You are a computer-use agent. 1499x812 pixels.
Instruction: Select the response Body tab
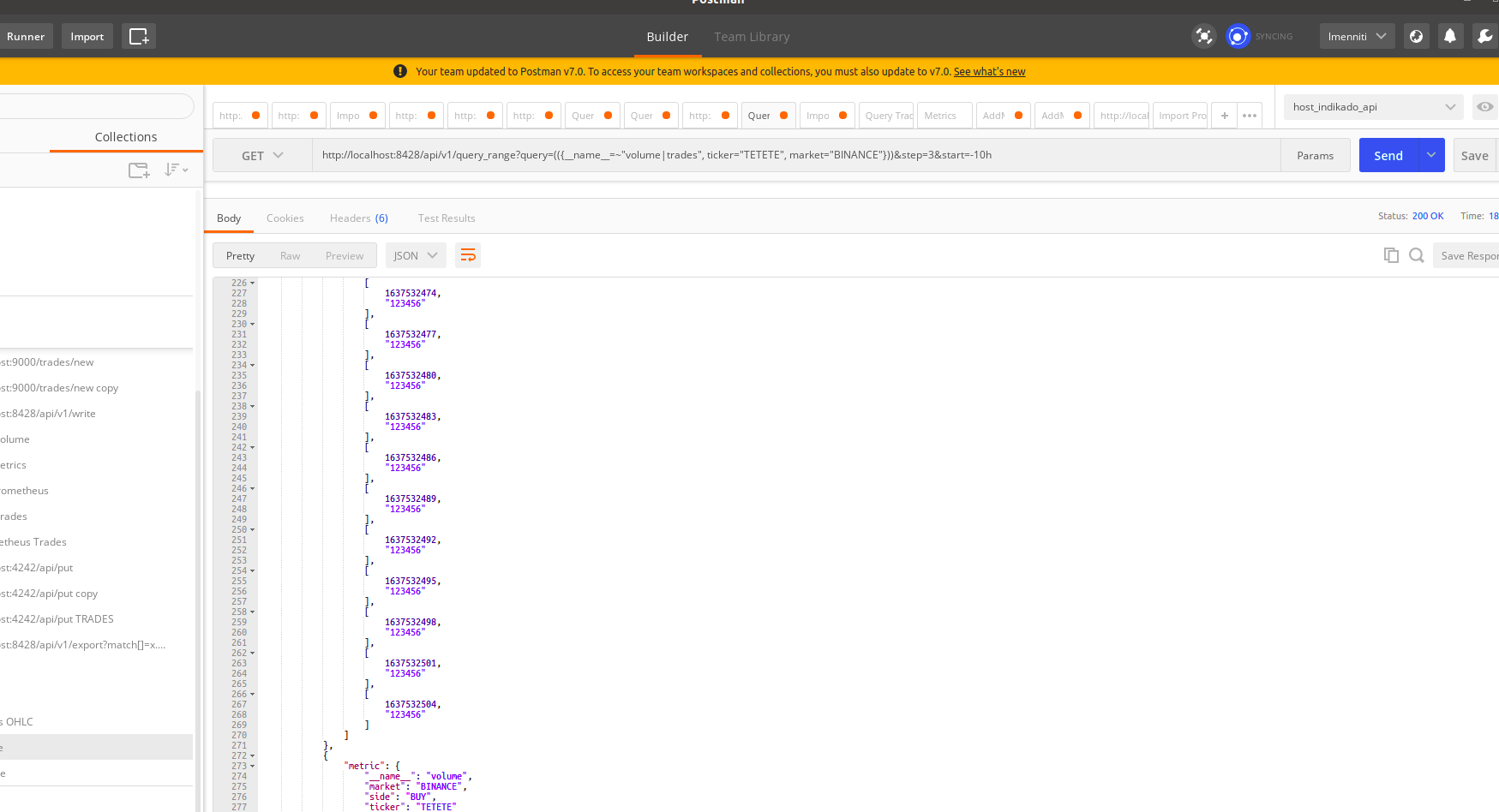click(229, 218)
